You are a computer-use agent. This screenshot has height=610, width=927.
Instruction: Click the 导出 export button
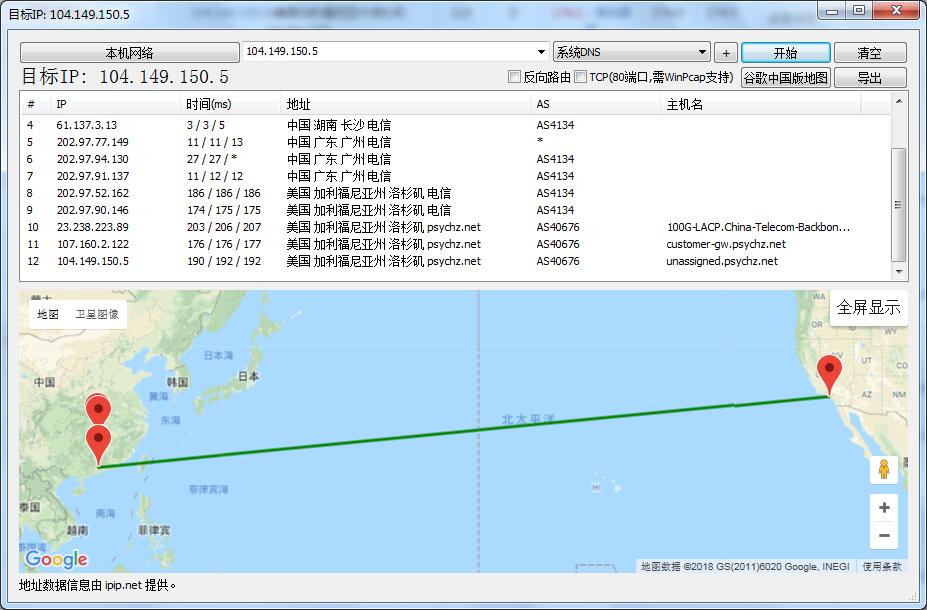coord(869,78)
